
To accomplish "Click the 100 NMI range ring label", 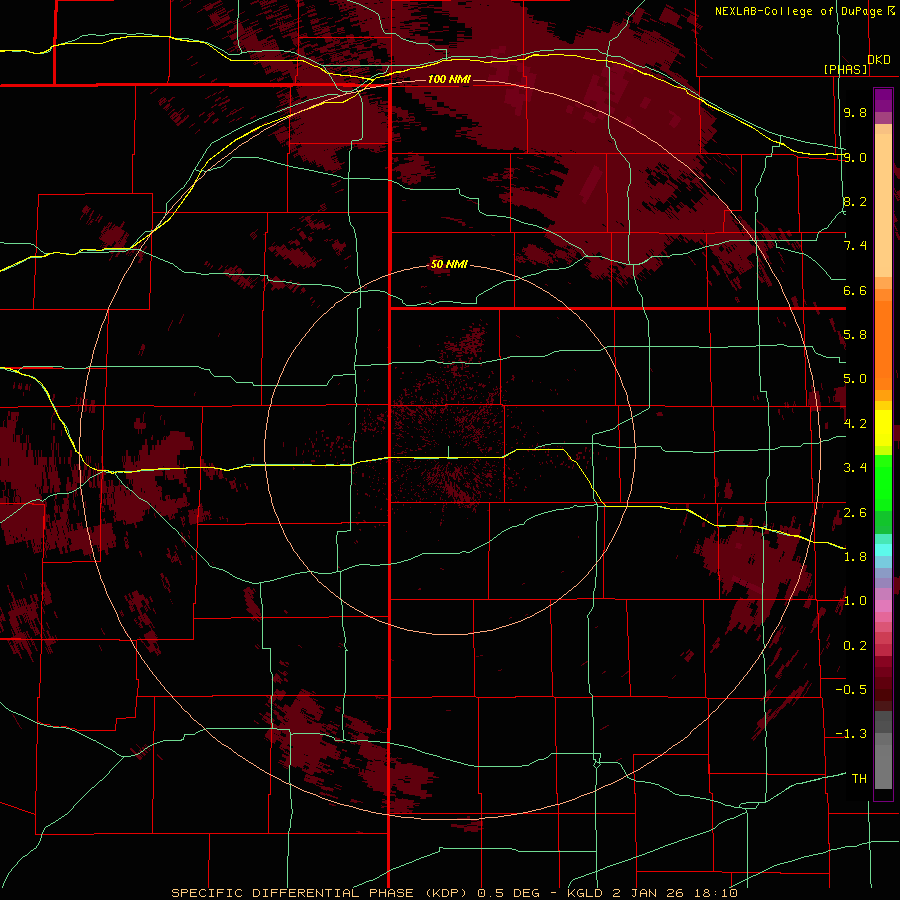I will [x=449, y=79].
